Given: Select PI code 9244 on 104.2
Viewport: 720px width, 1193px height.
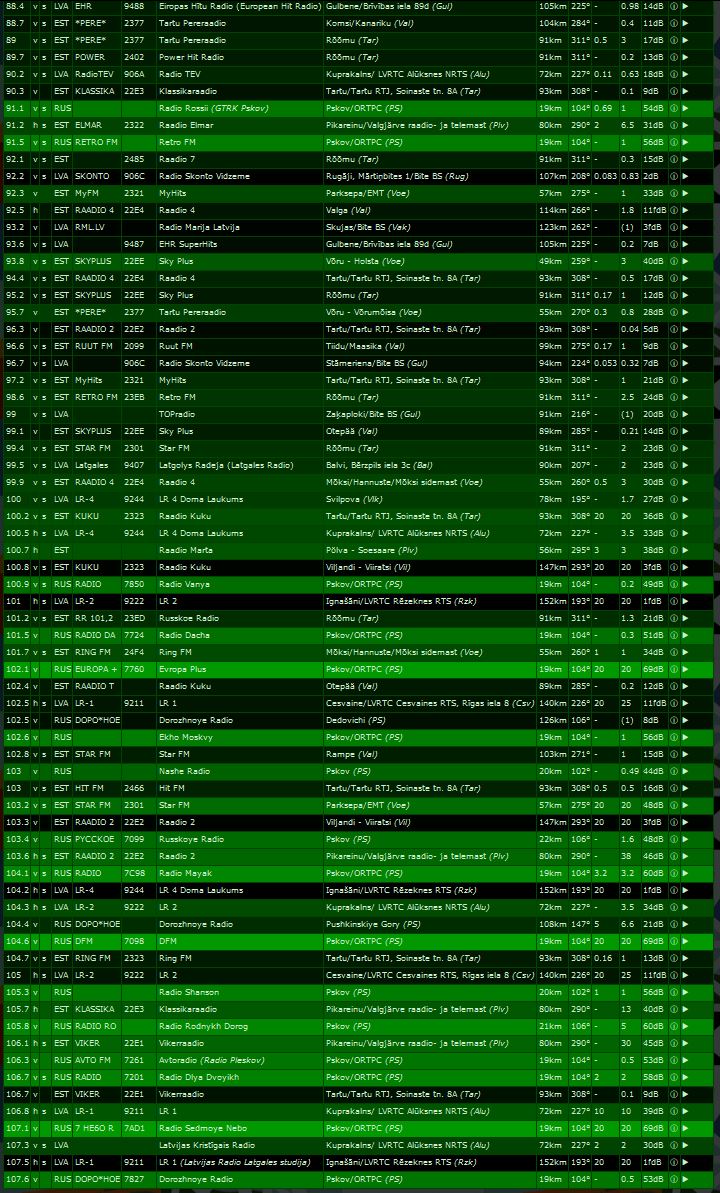Looking at the screenshot, I should pyautogui.click(x=134, y=890).
